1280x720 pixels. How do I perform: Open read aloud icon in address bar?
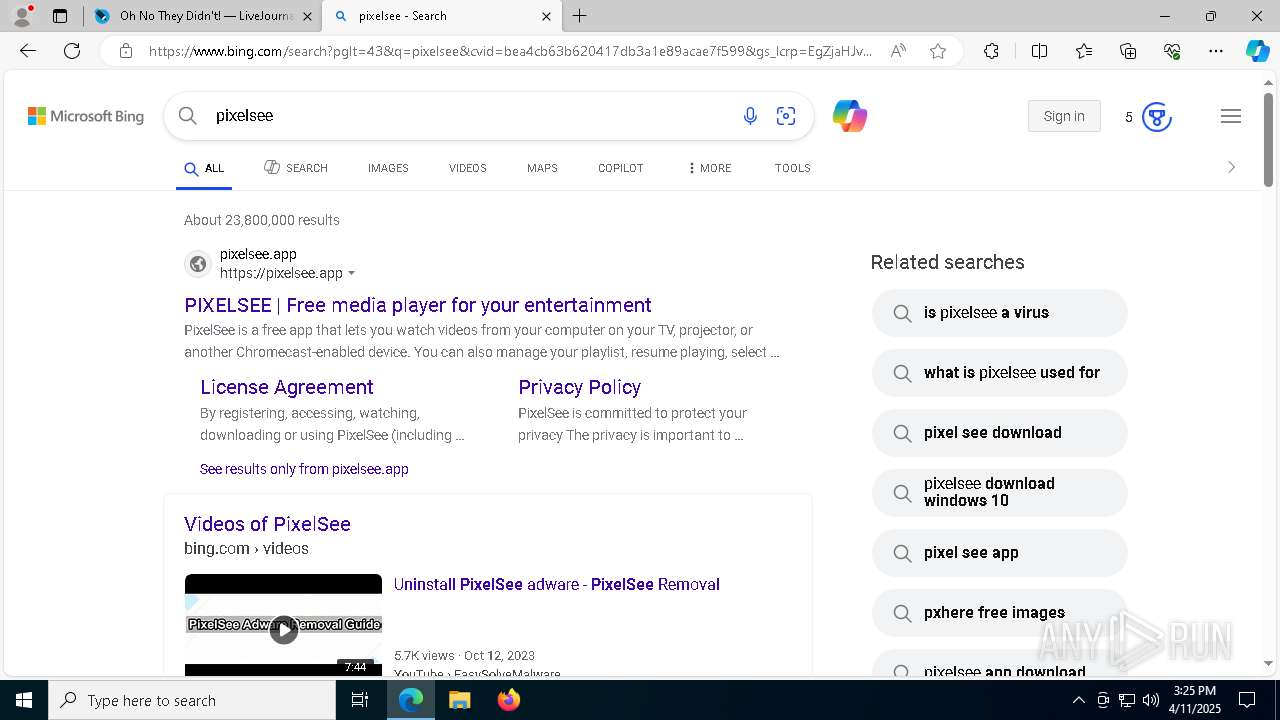[x=898, y=51]
